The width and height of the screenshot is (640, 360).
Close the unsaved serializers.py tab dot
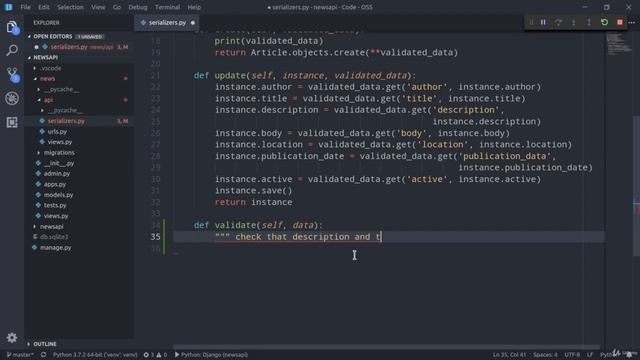coord(193,23)
